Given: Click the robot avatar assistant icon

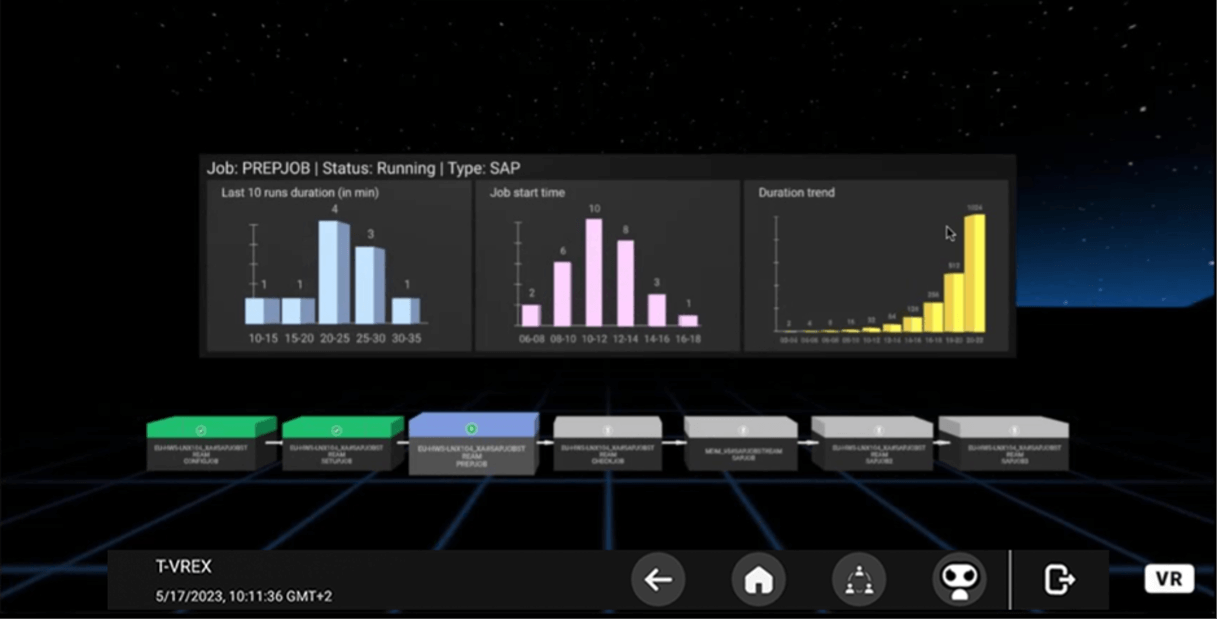Looking at the screenshot, I should coord(959,579).
